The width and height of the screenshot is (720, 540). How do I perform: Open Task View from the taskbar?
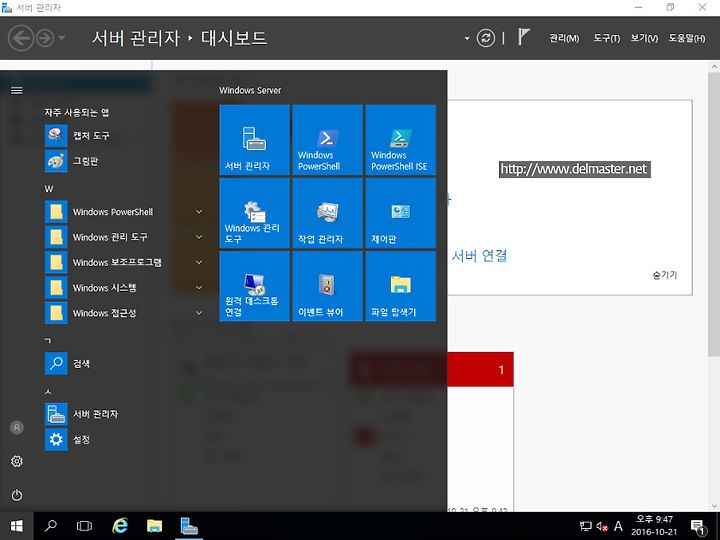coord(84,526)
